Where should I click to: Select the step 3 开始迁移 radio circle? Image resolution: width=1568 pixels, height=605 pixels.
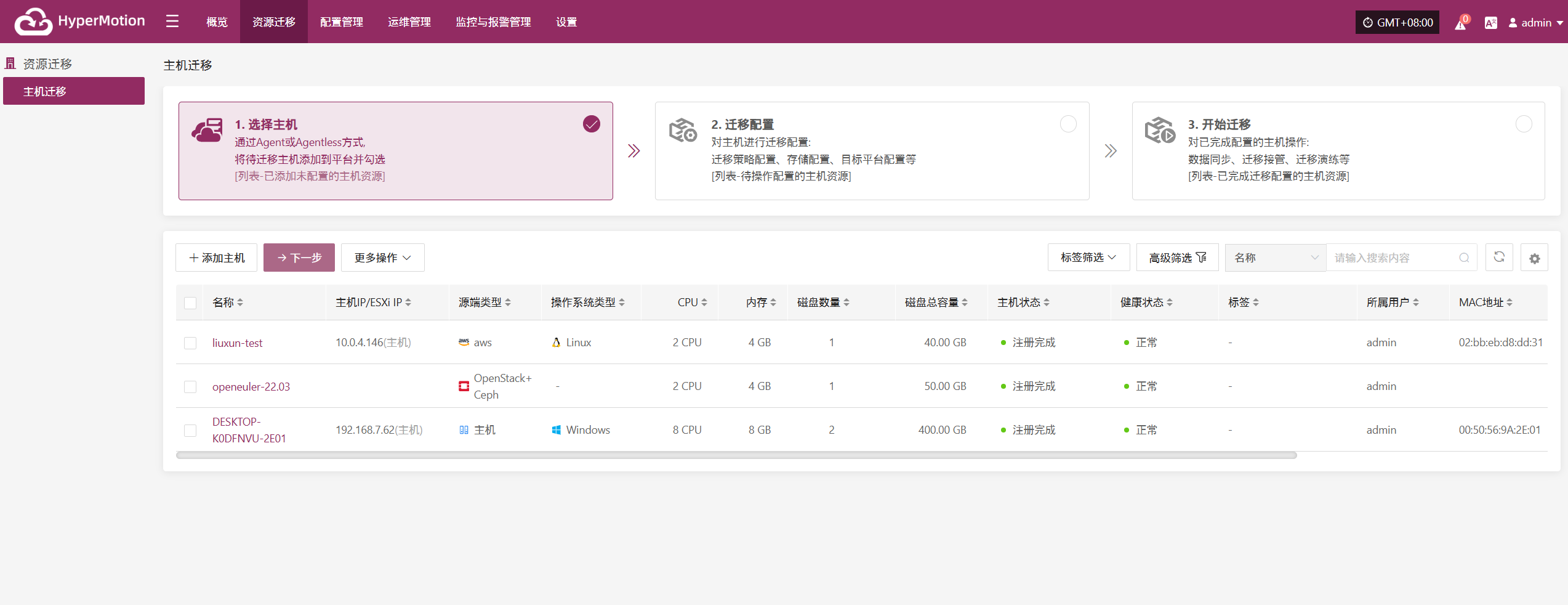pos(1524,124)
